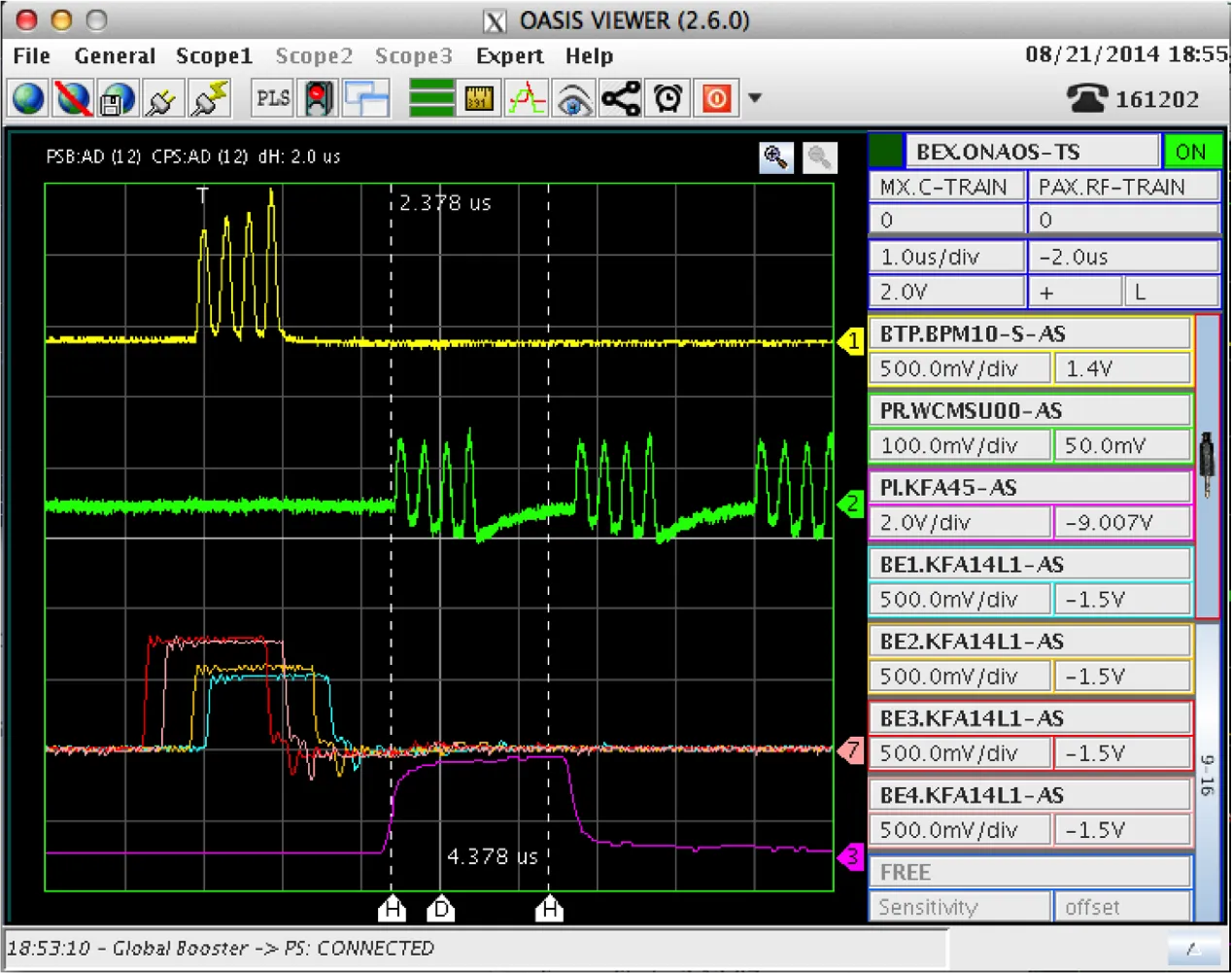Screen dimensions: 1232x973
Task: Click the BEX.ONAOS-TS trigger field
Action: 1032,152
